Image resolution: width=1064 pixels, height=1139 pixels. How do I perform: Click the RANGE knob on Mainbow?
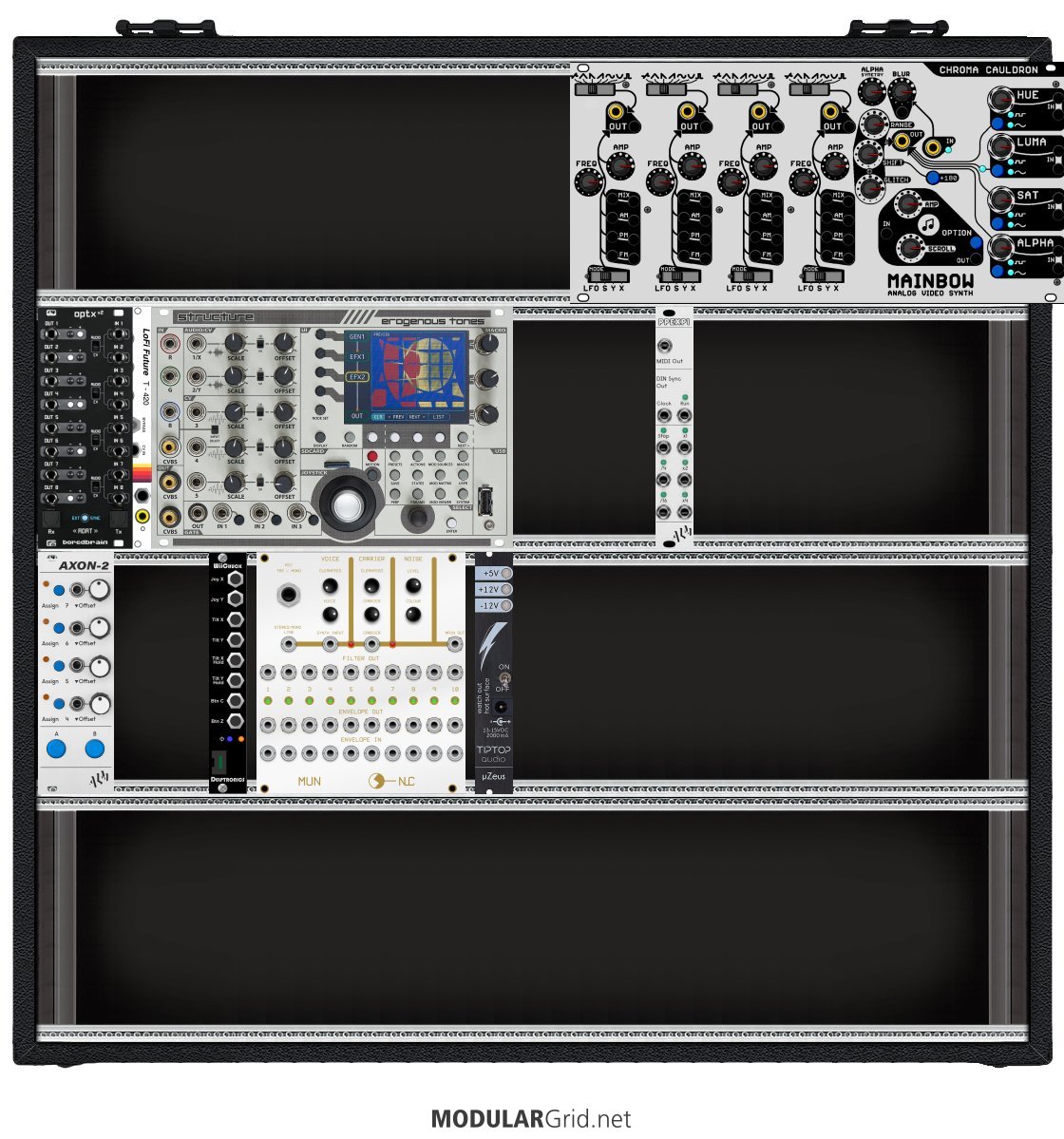874,125
